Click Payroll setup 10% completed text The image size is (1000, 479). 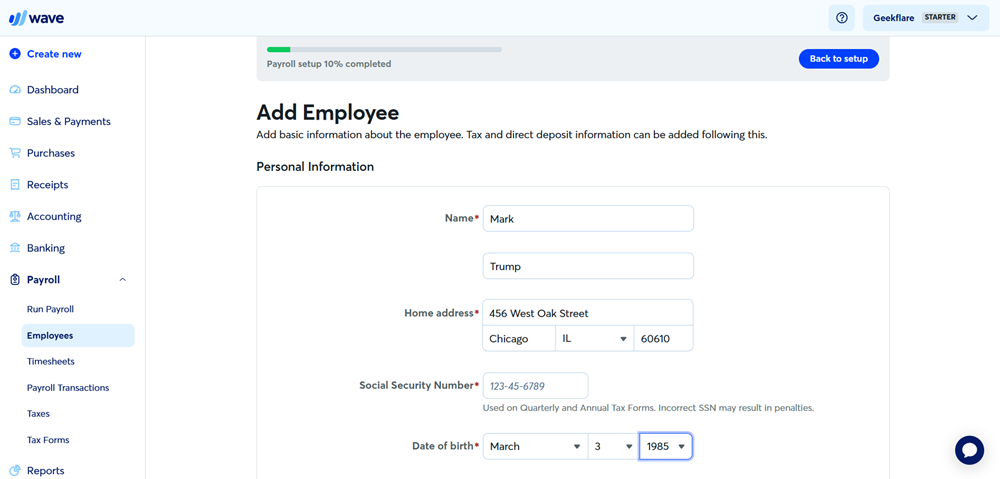click(329, 64)
